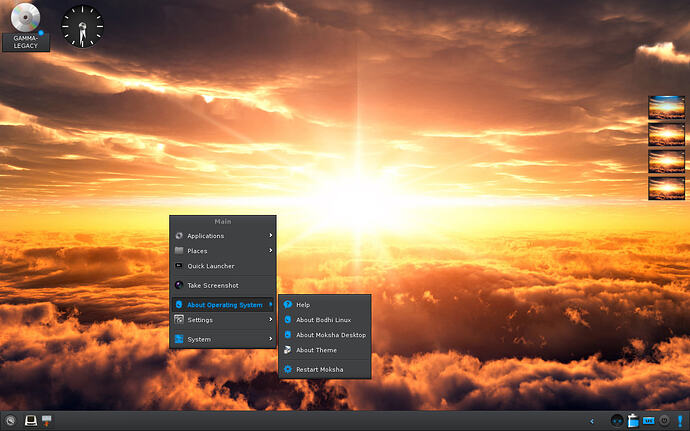Expand Places via its arrow

click(x=271, y=250)
